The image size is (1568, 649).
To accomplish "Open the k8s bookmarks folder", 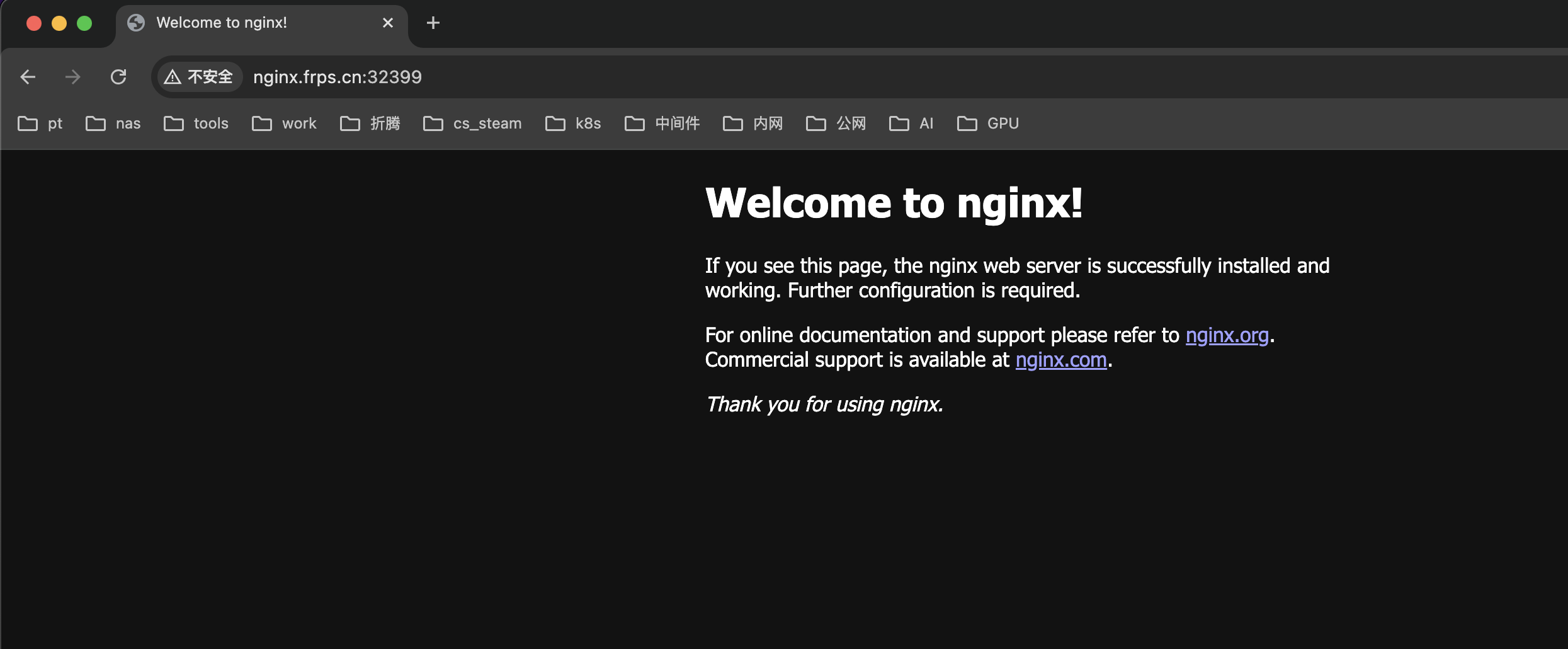I will [572, 123].
